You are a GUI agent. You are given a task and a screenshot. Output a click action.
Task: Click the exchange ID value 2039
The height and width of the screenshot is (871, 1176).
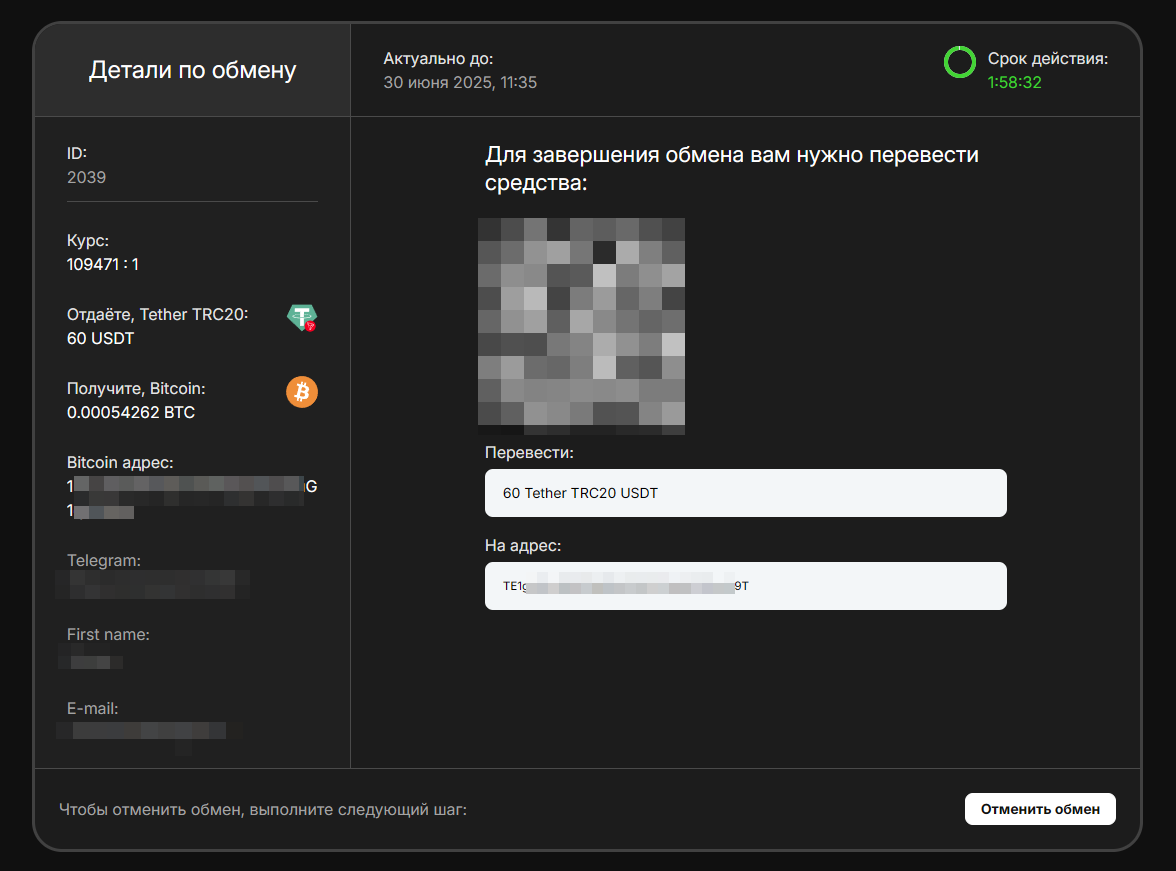click(86, 177)
